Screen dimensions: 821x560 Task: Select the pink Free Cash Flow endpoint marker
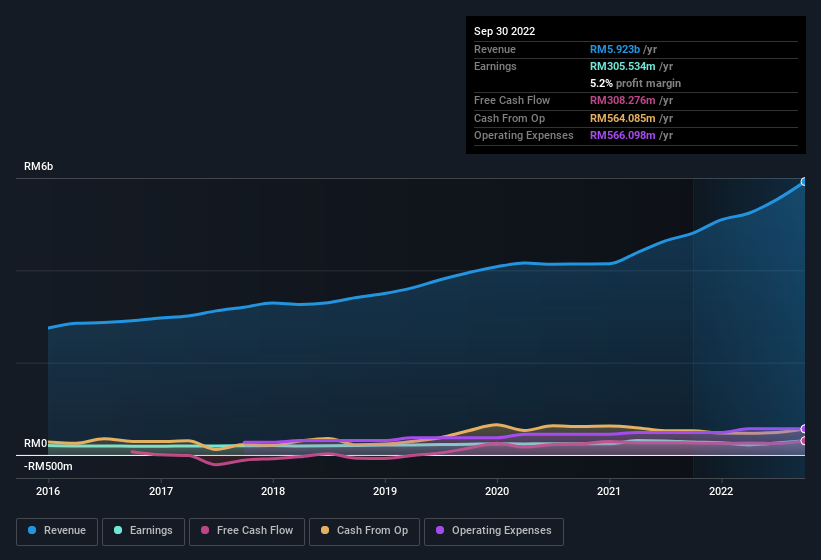pos(803,440)
